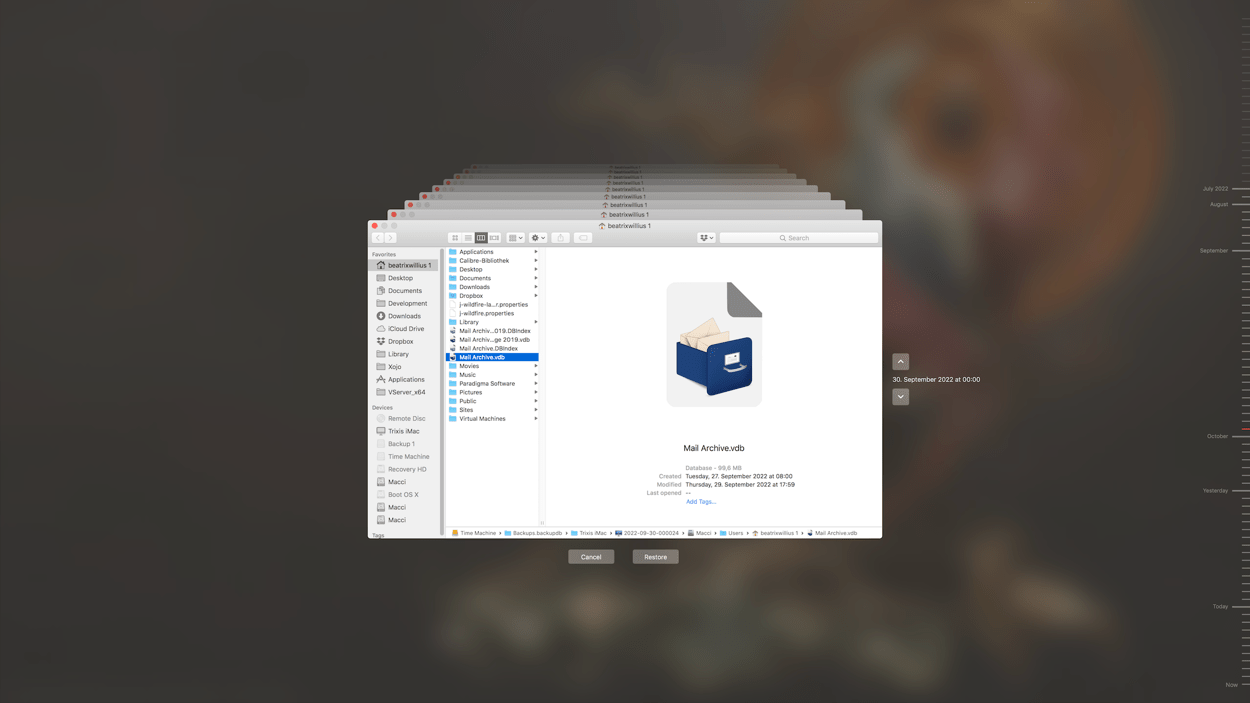
Task: Open the Action gear dropdown menu
Action: (x=538, y=238)
